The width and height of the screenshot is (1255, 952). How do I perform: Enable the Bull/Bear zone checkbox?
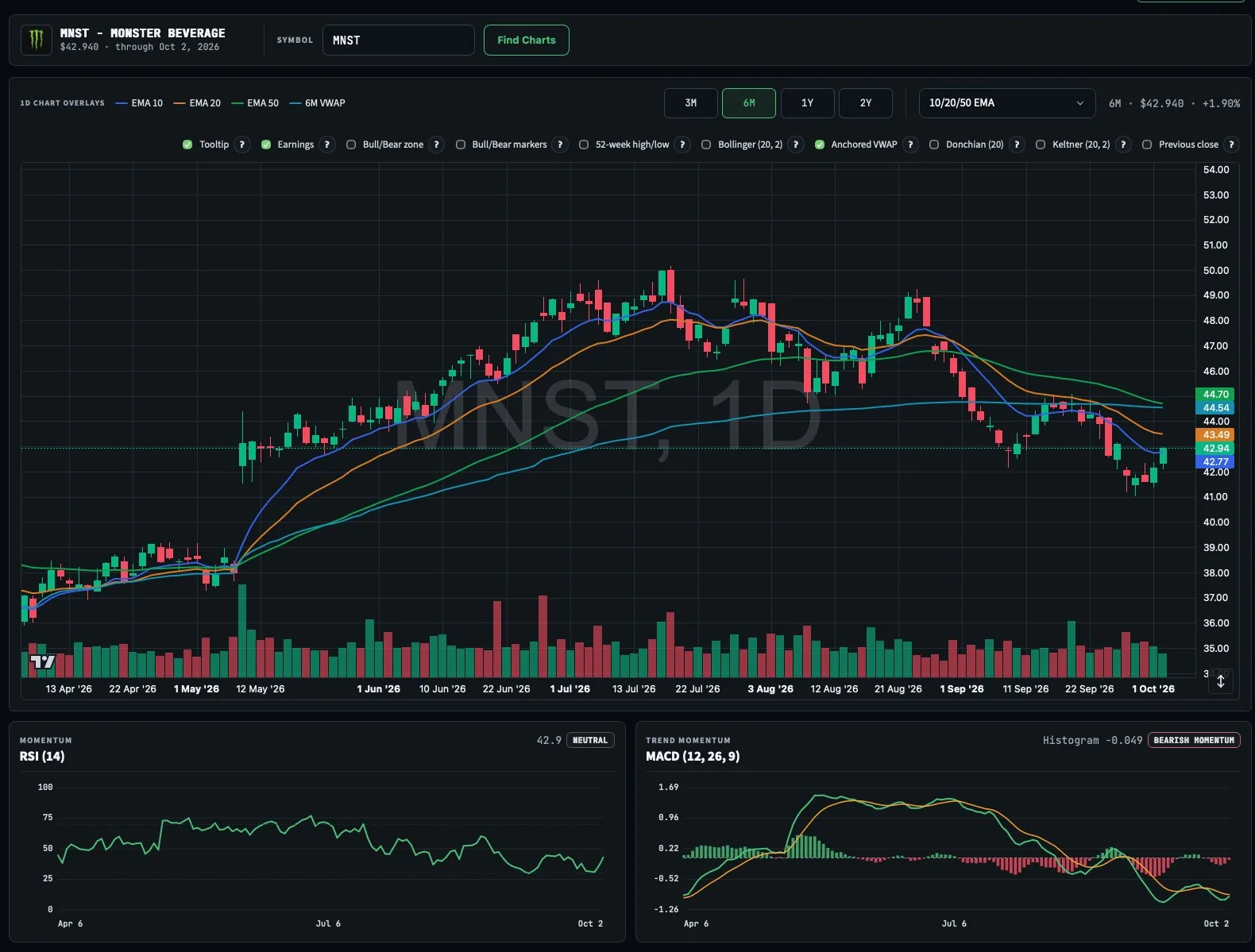point(351,145)
